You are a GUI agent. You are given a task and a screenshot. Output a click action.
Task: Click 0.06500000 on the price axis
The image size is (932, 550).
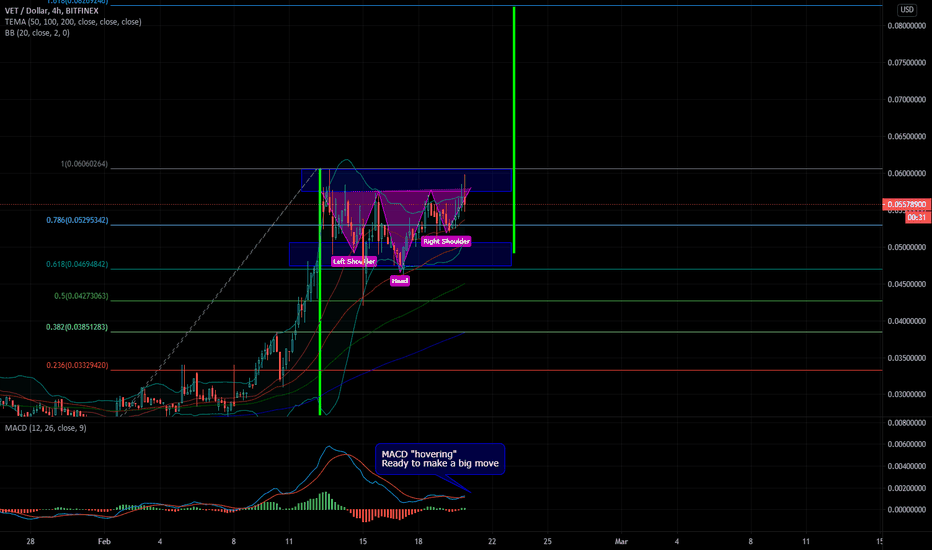(x=906, y=137)
